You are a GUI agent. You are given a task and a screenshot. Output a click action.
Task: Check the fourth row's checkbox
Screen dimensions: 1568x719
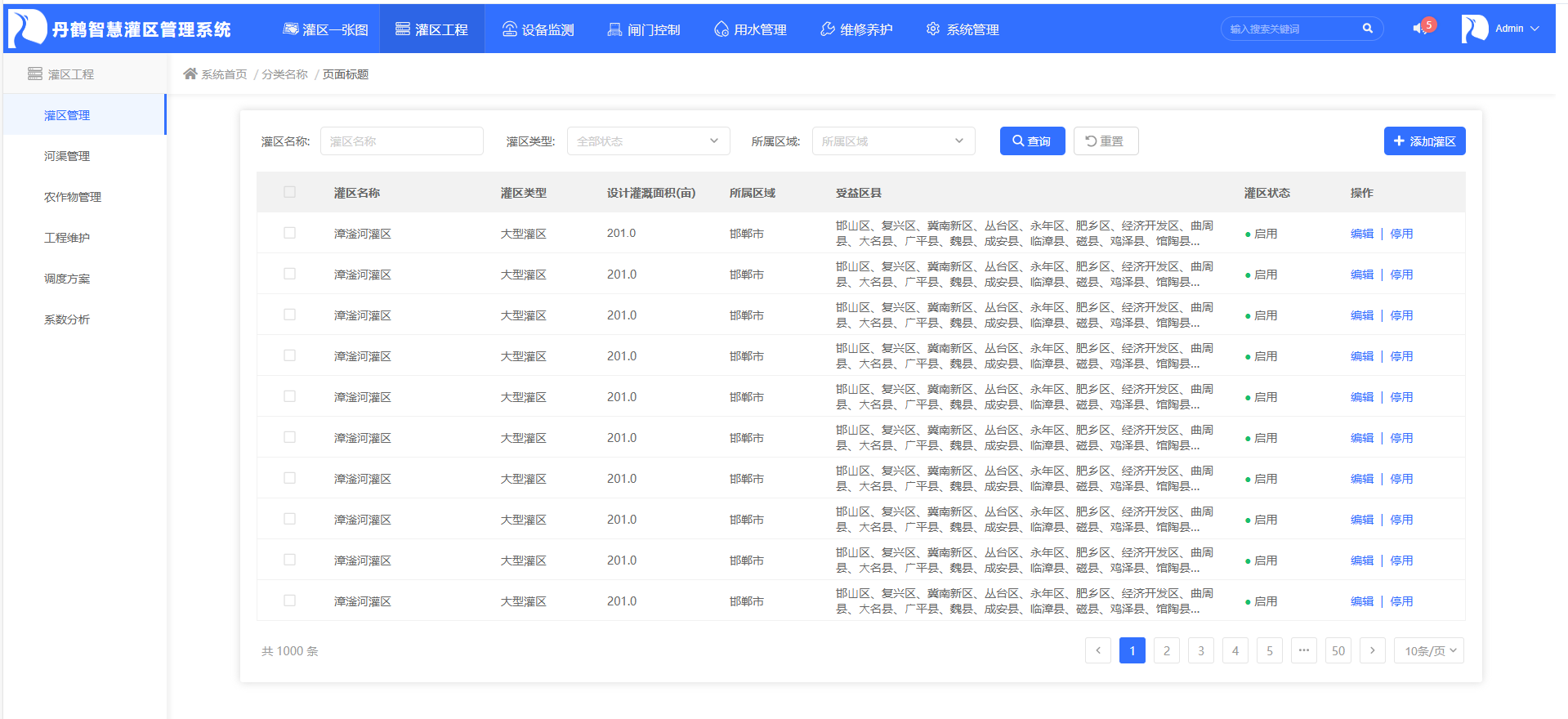(x=289, y=355)
